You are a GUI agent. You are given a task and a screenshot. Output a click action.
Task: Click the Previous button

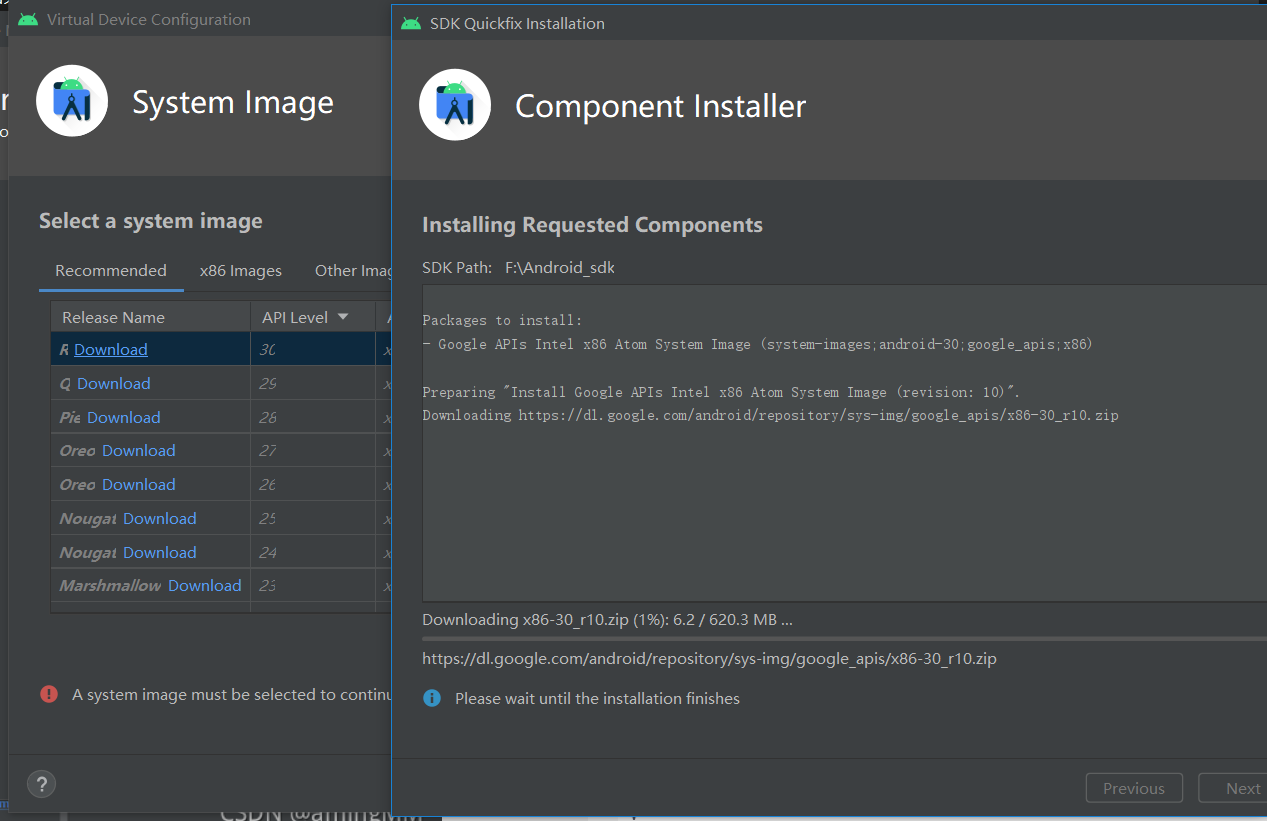(1134, 788)
